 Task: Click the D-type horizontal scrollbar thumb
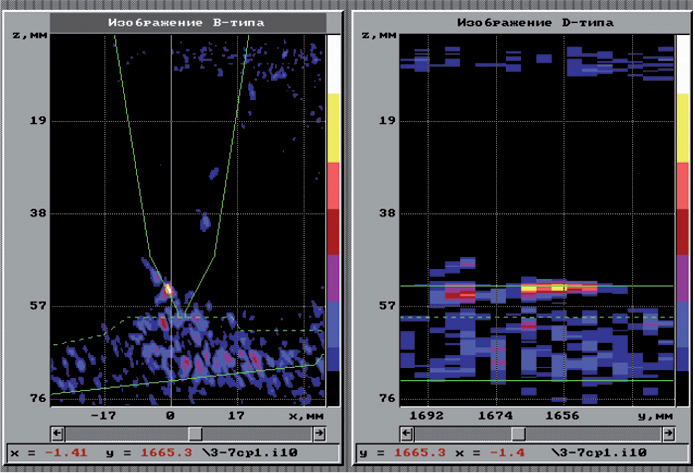click(518, 433)
